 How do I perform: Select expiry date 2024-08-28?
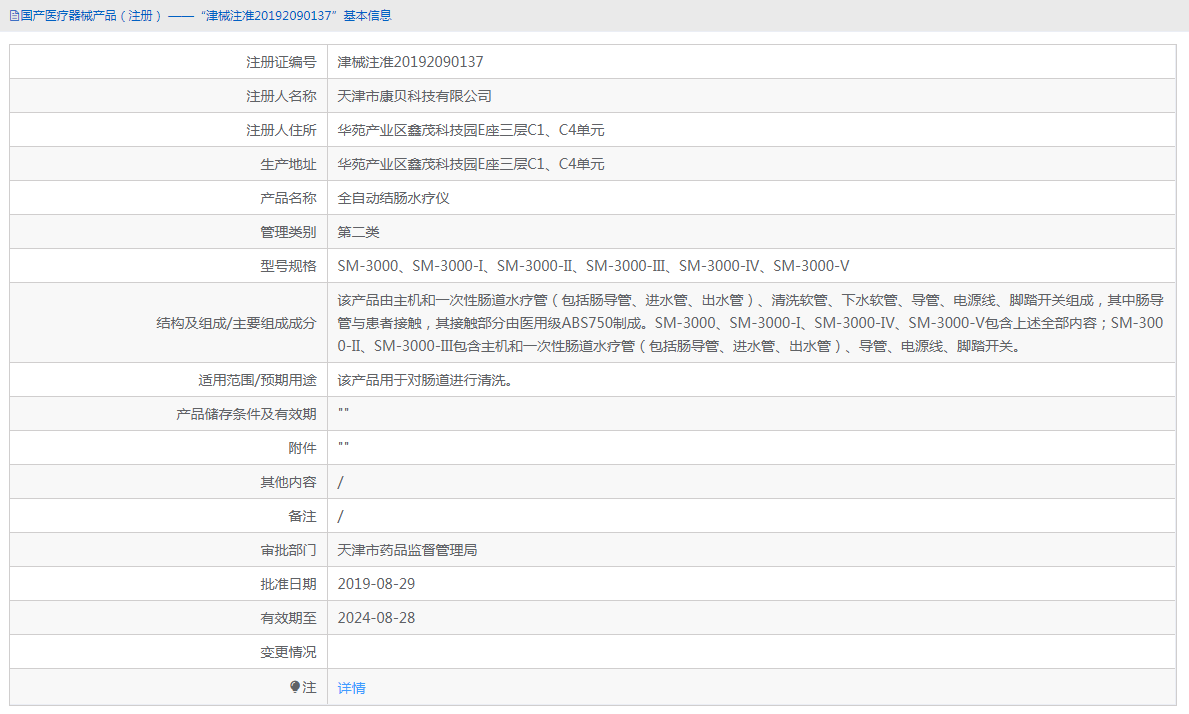(376, 618)
